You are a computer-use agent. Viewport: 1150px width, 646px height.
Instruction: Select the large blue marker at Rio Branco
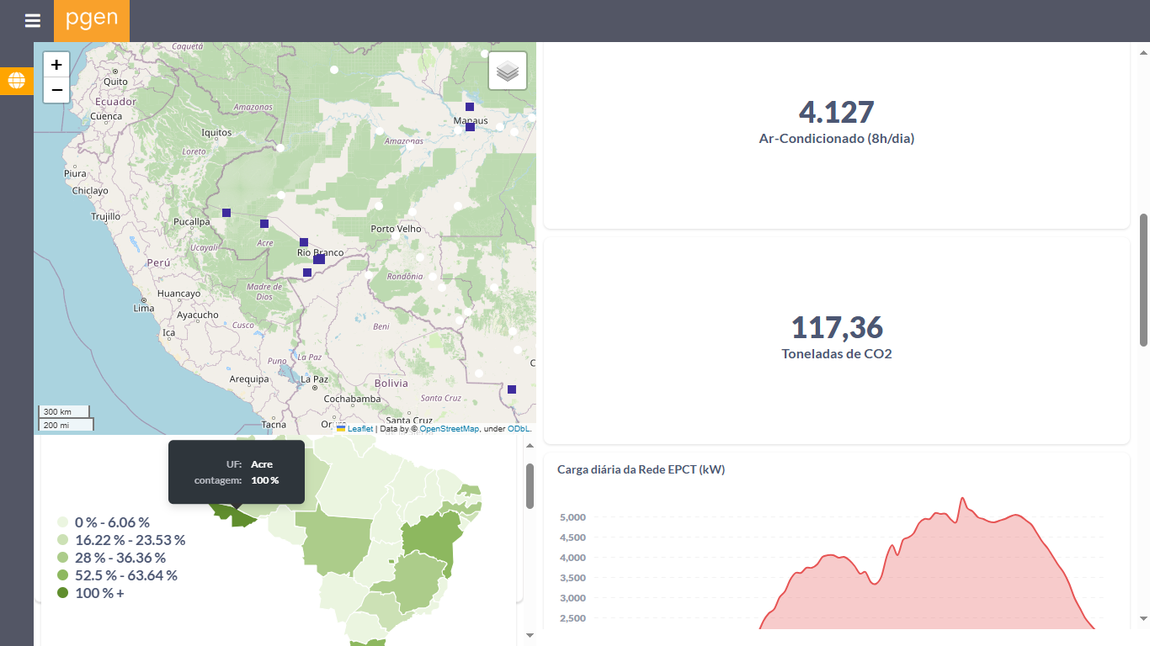(319, 259)
